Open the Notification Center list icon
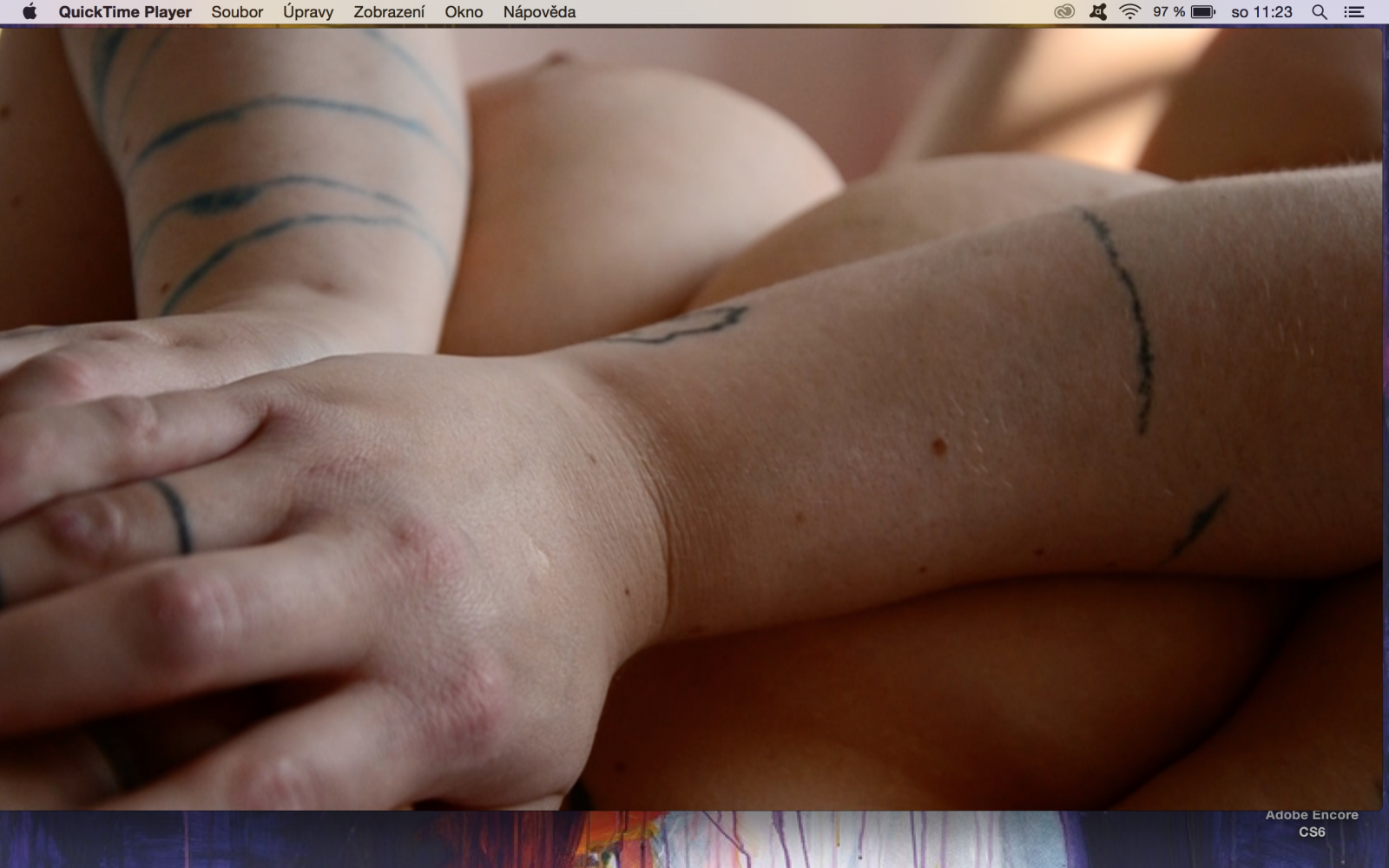This screenshot has height=868, width=1389. [1353, 12]
